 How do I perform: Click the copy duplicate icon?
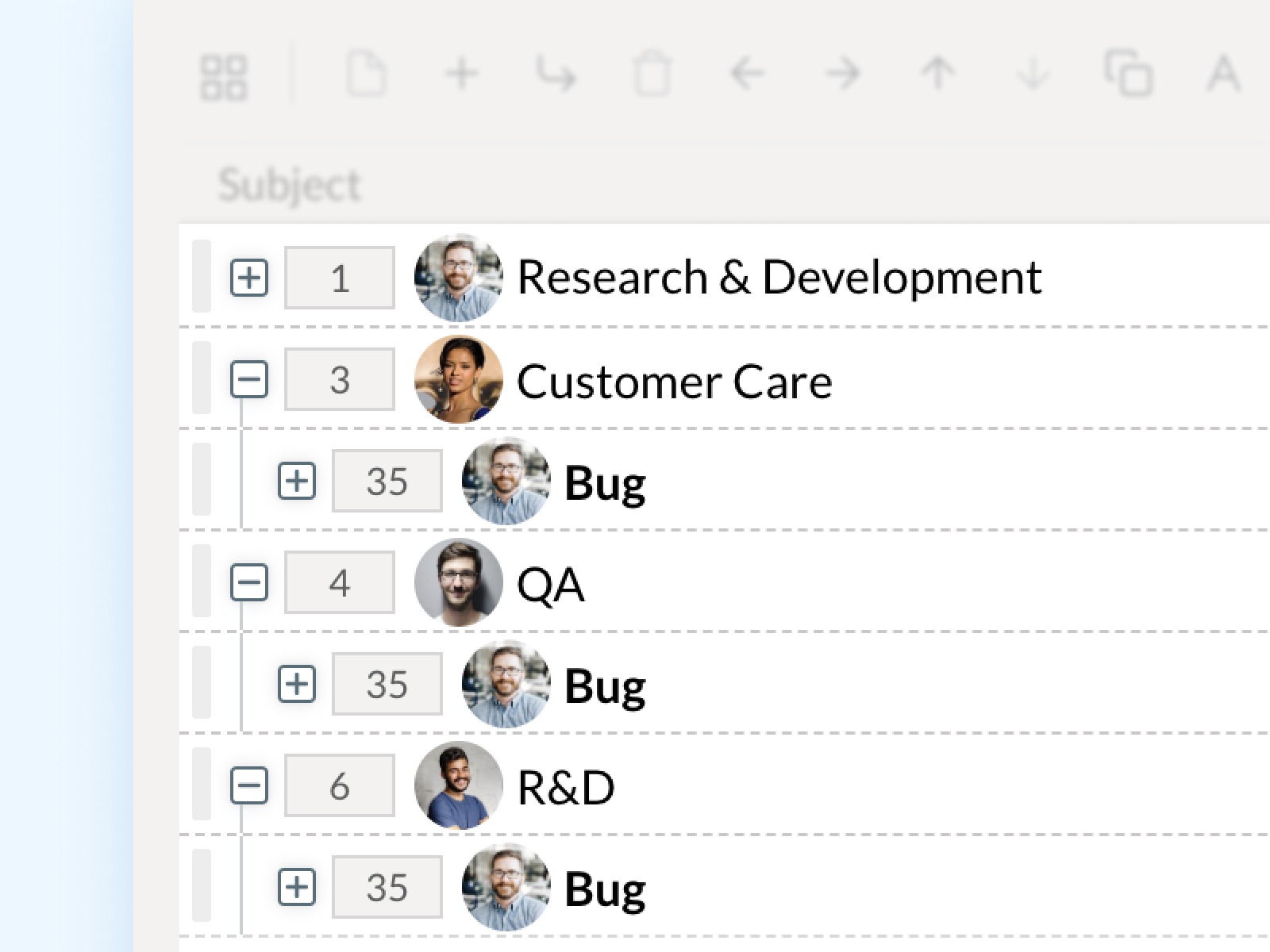click(1128, 74)
